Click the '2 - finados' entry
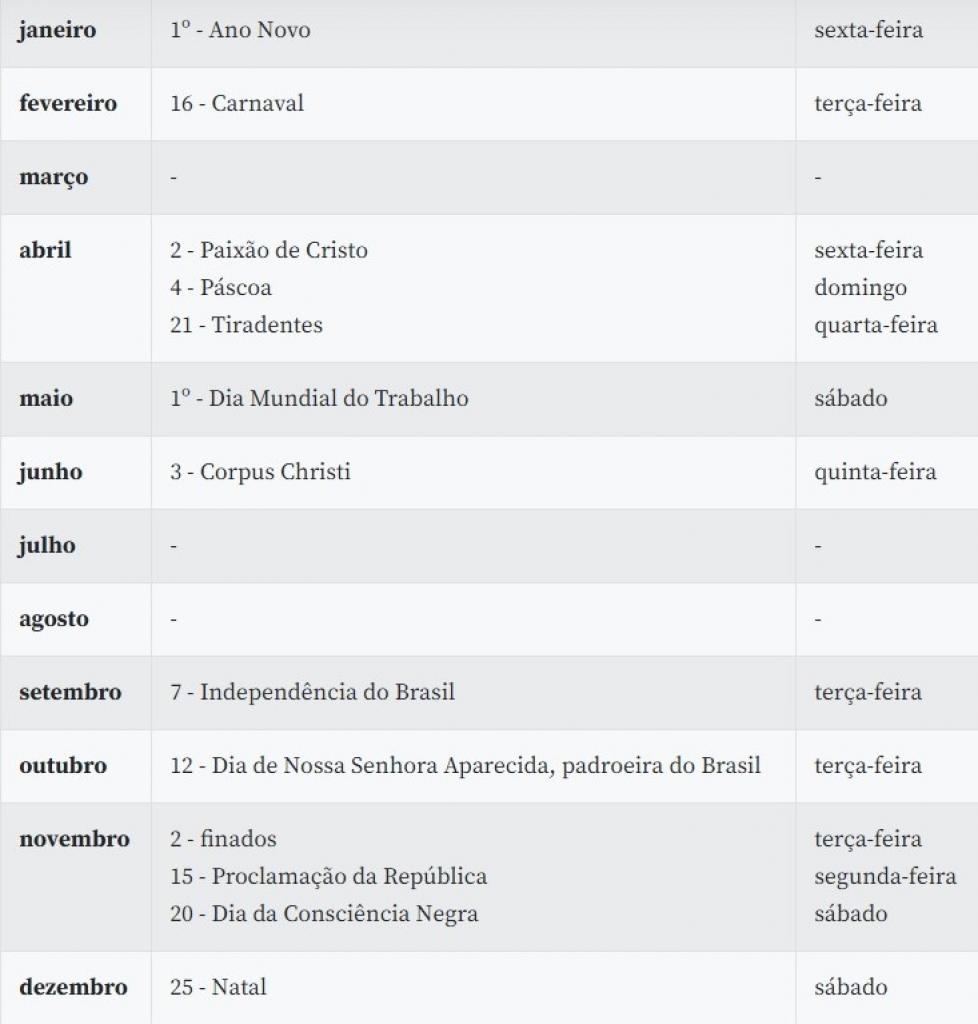The width and height of the screenshot is (978, 1024). [223, 839]
